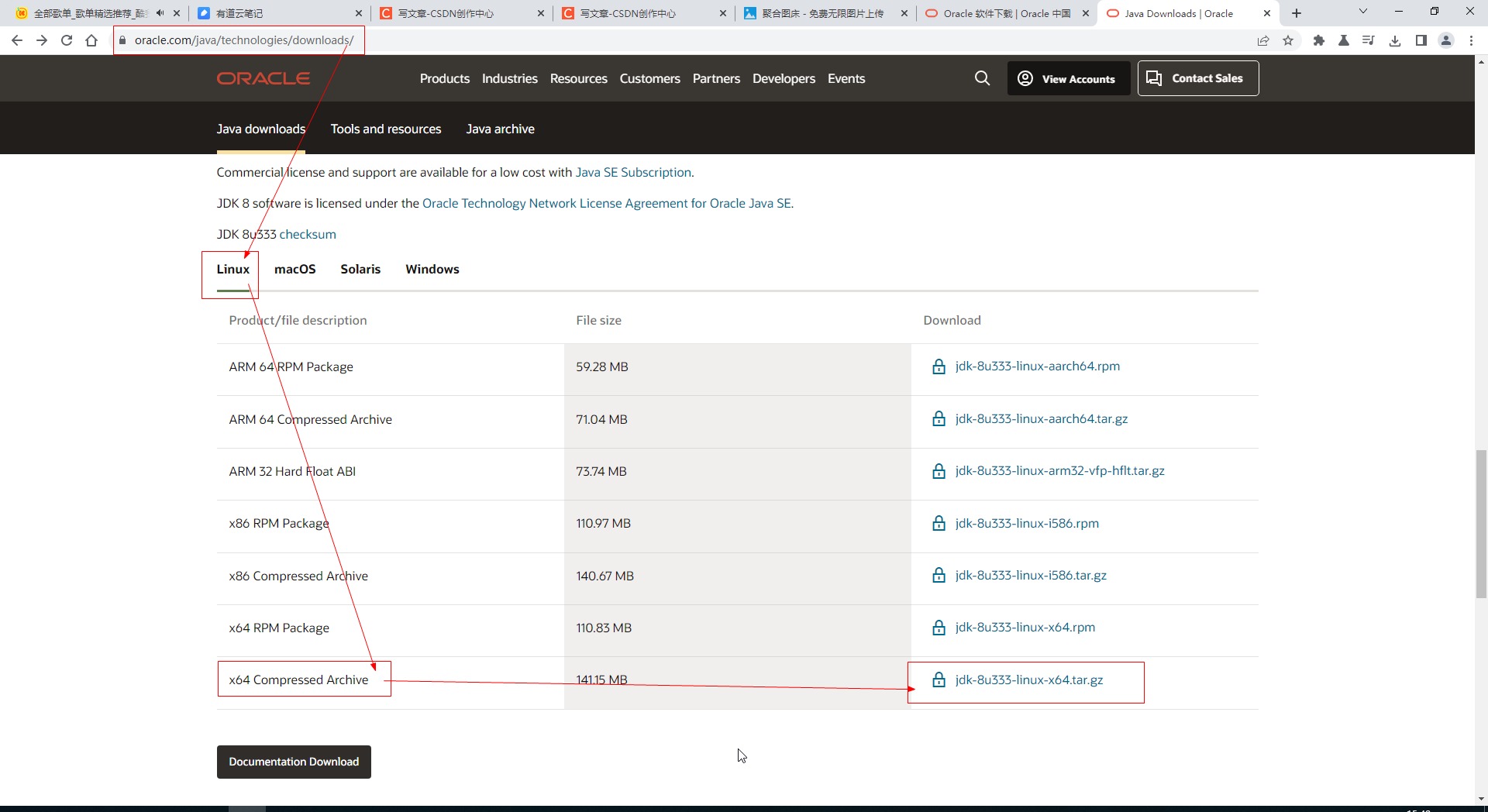The width and height of the screenshot is (1488, 812).
Task: Open the Resources menu
Action: [579, 78]
